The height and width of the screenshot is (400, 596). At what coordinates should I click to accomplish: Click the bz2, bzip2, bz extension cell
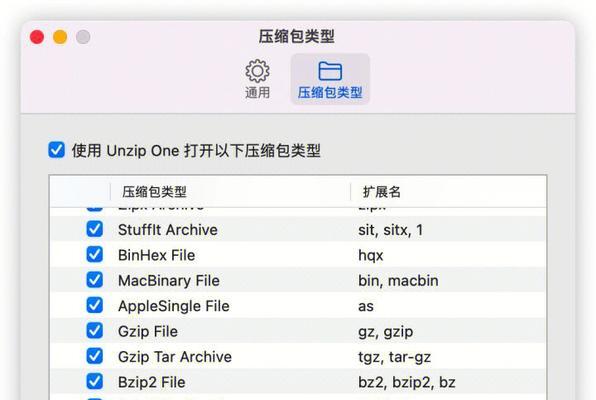coord(407,383)
